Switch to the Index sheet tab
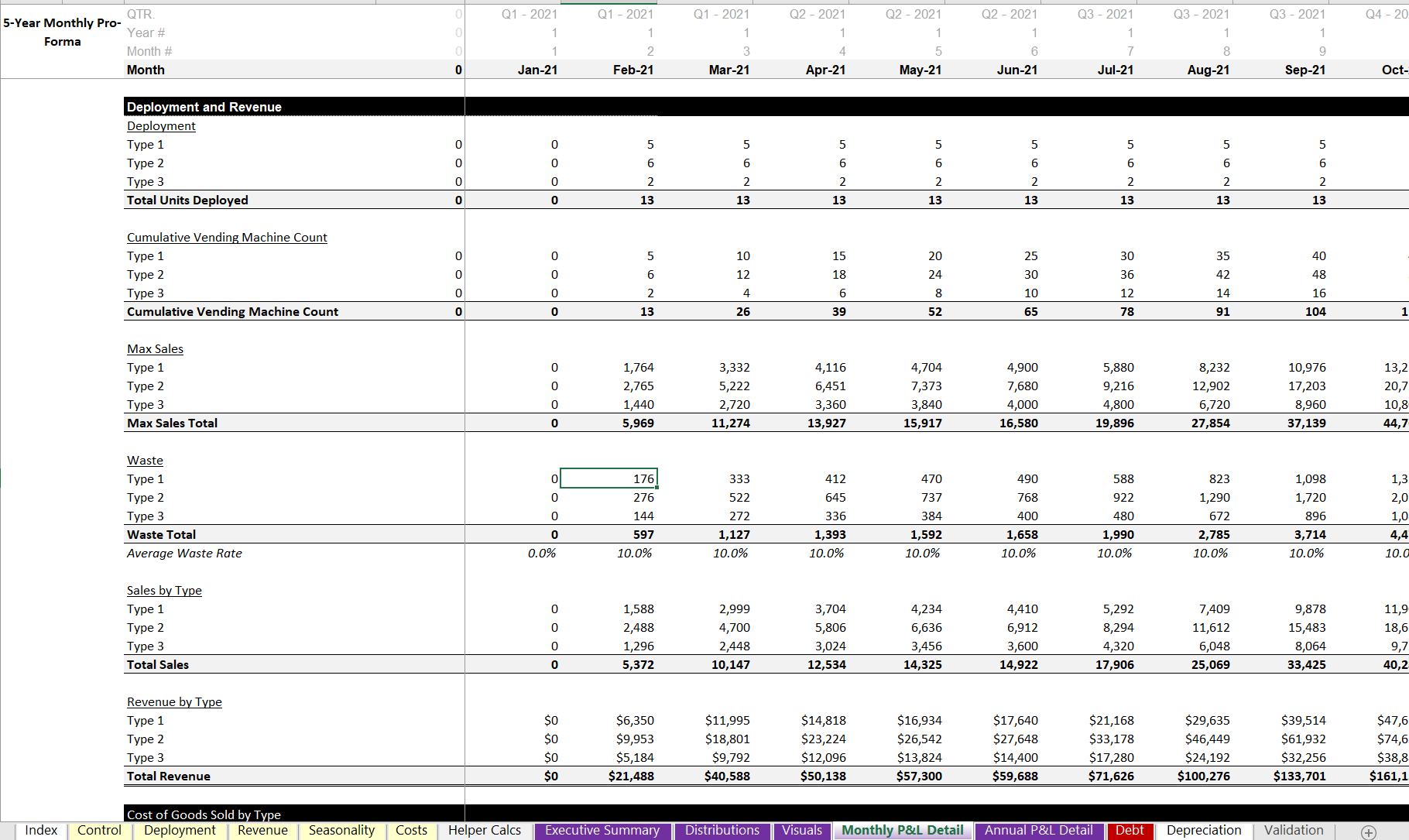This screenshot has width=1409, height=840. (41, 830)
